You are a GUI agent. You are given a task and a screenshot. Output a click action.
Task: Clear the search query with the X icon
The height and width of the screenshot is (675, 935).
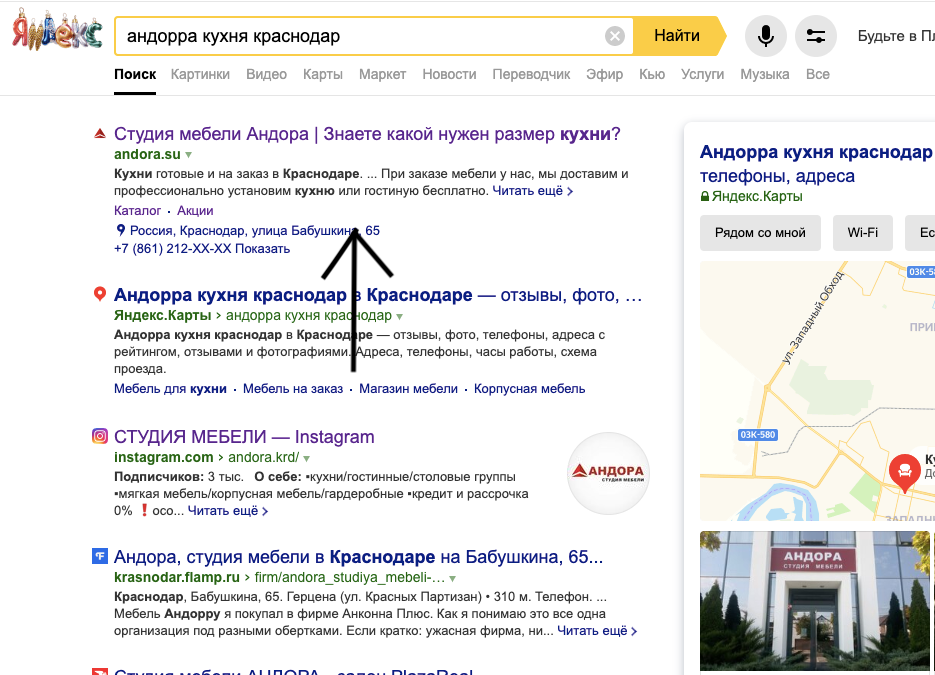pyautogui.click(x=614, y=34)
